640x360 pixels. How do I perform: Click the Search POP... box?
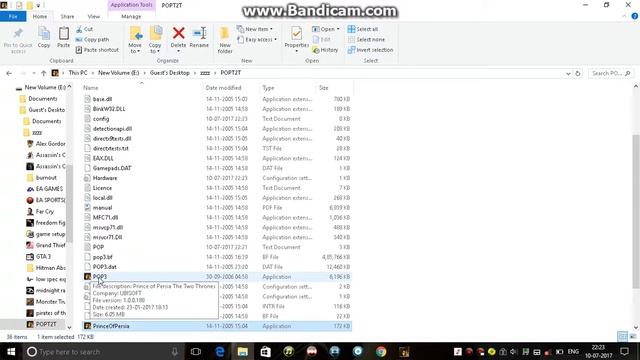(611, 73)
